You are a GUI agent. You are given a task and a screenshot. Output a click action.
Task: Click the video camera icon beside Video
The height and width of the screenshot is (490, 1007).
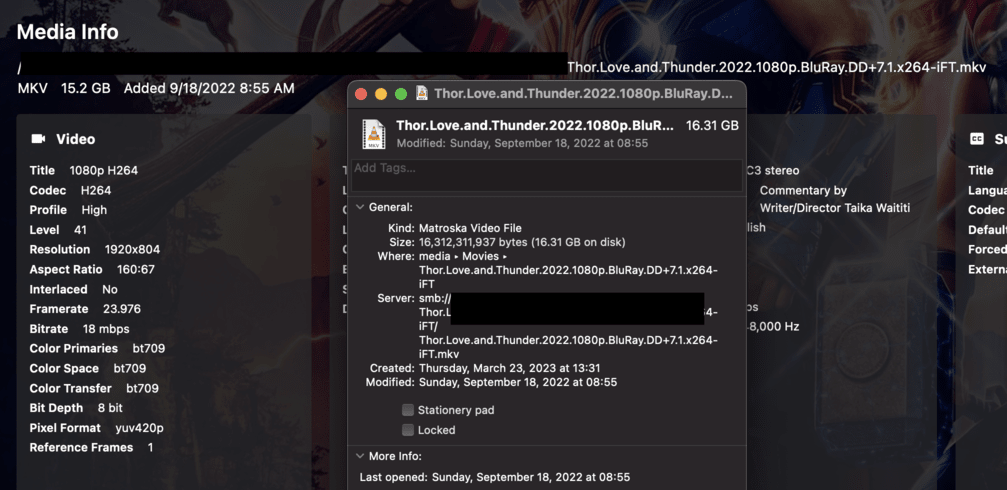click(39, 139)
